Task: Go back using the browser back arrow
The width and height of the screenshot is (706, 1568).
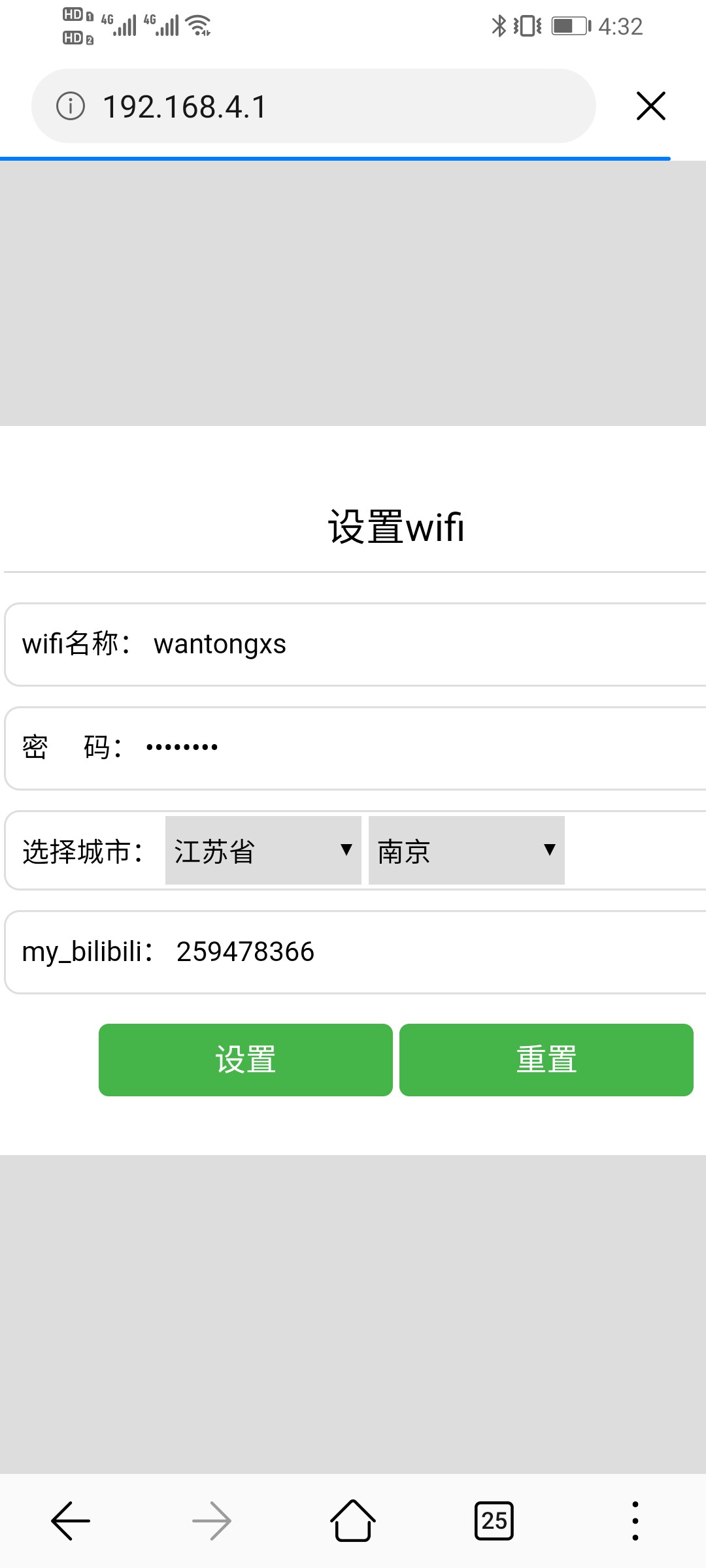Action: [x=71, y=1521]
